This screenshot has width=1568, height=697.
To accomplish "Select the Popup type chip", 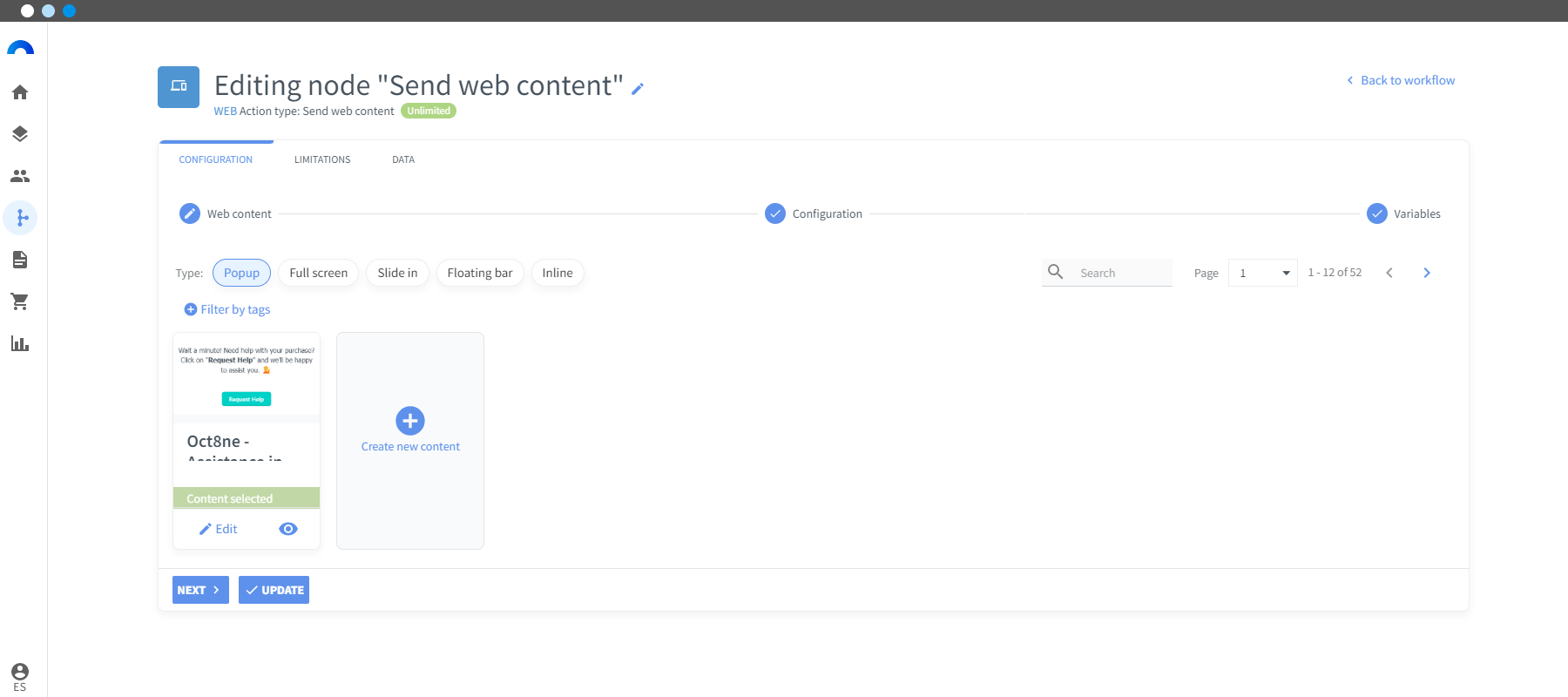I will (x=241, y=273).
